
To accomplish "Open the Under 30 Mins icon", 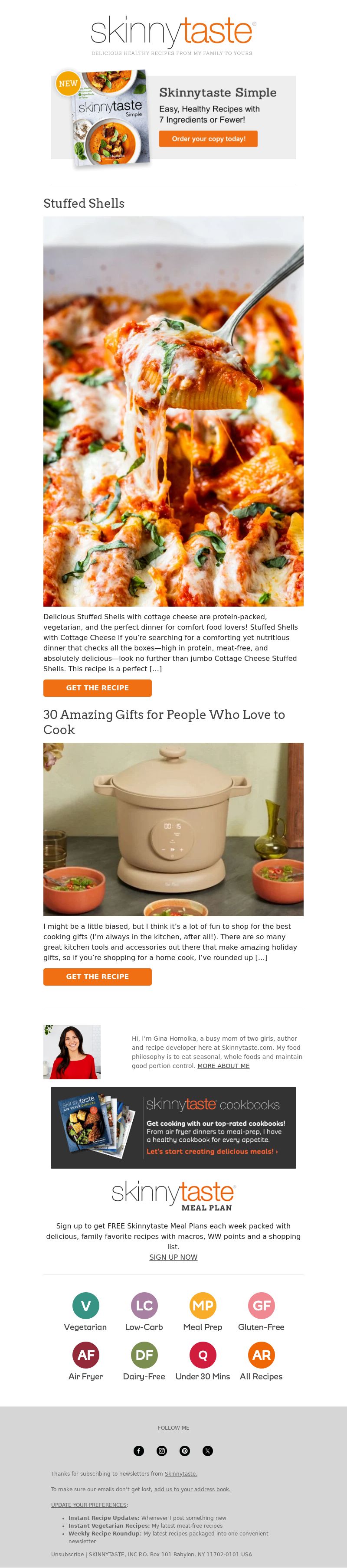I will pyautogui.click(x=203, y=1354).
